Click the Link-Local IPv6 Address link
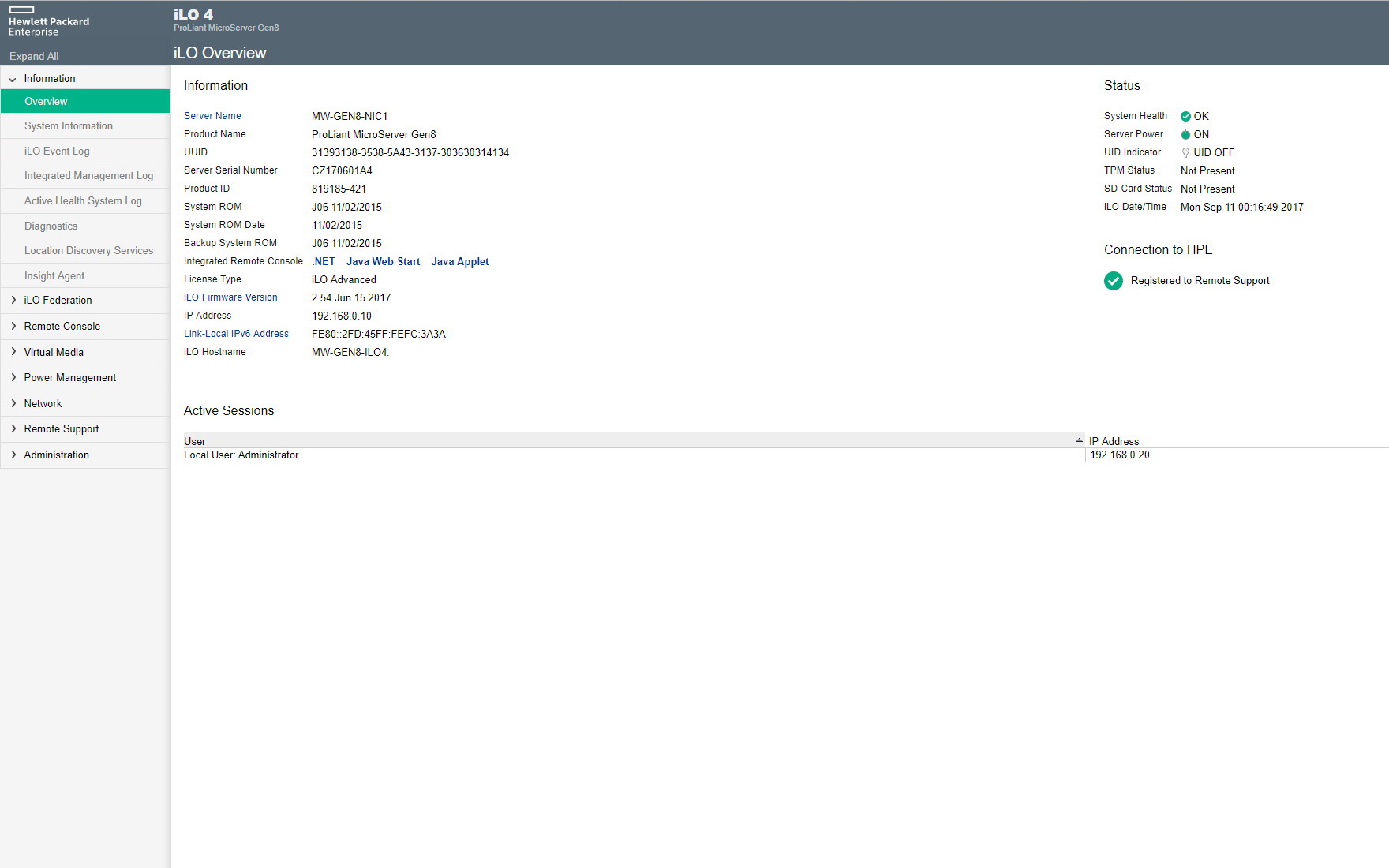This screenshot has width=1389, height=868. click(x=236, y=334)
